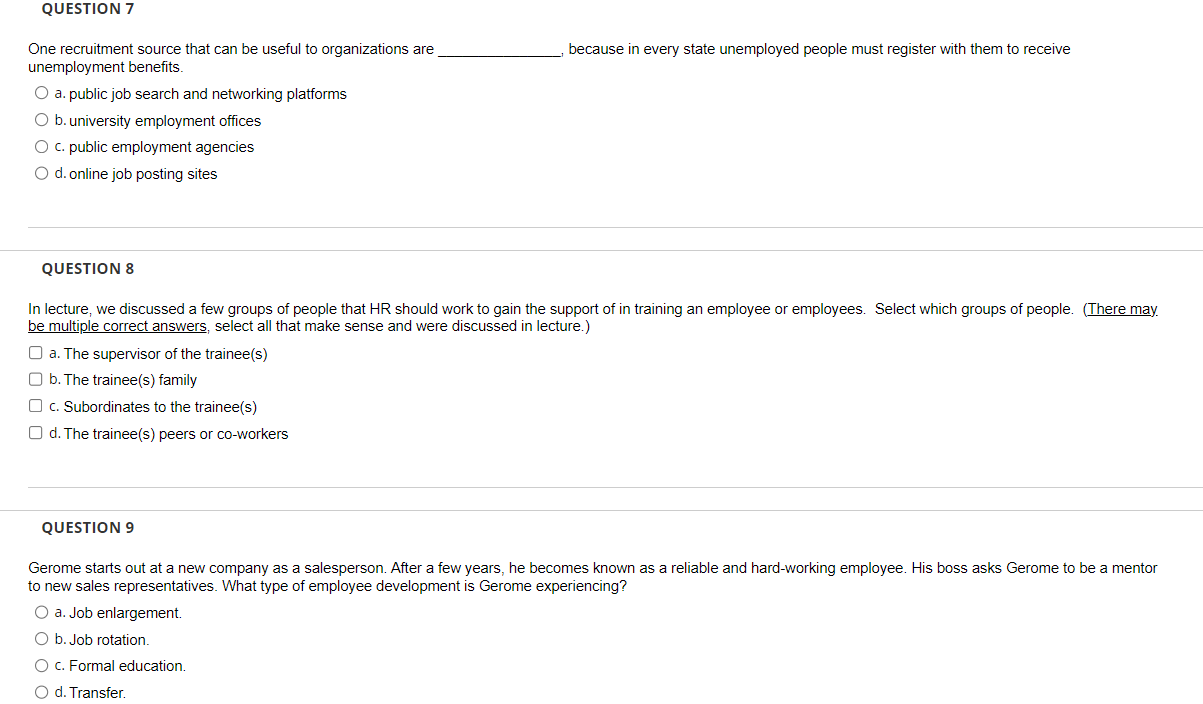Choose 'Job rotation' answer option

pos(41,637)
